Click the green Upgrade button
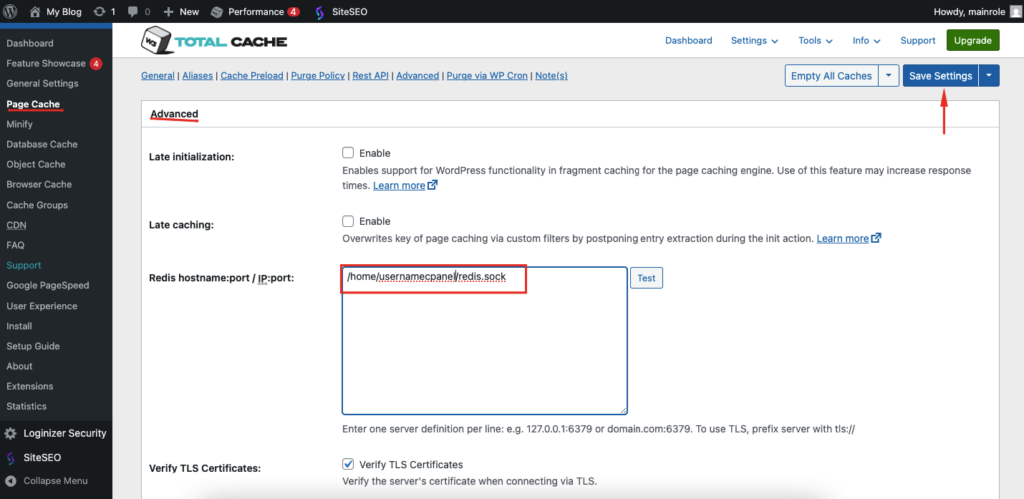1024x499 pixels. click(x=972, y=40)
